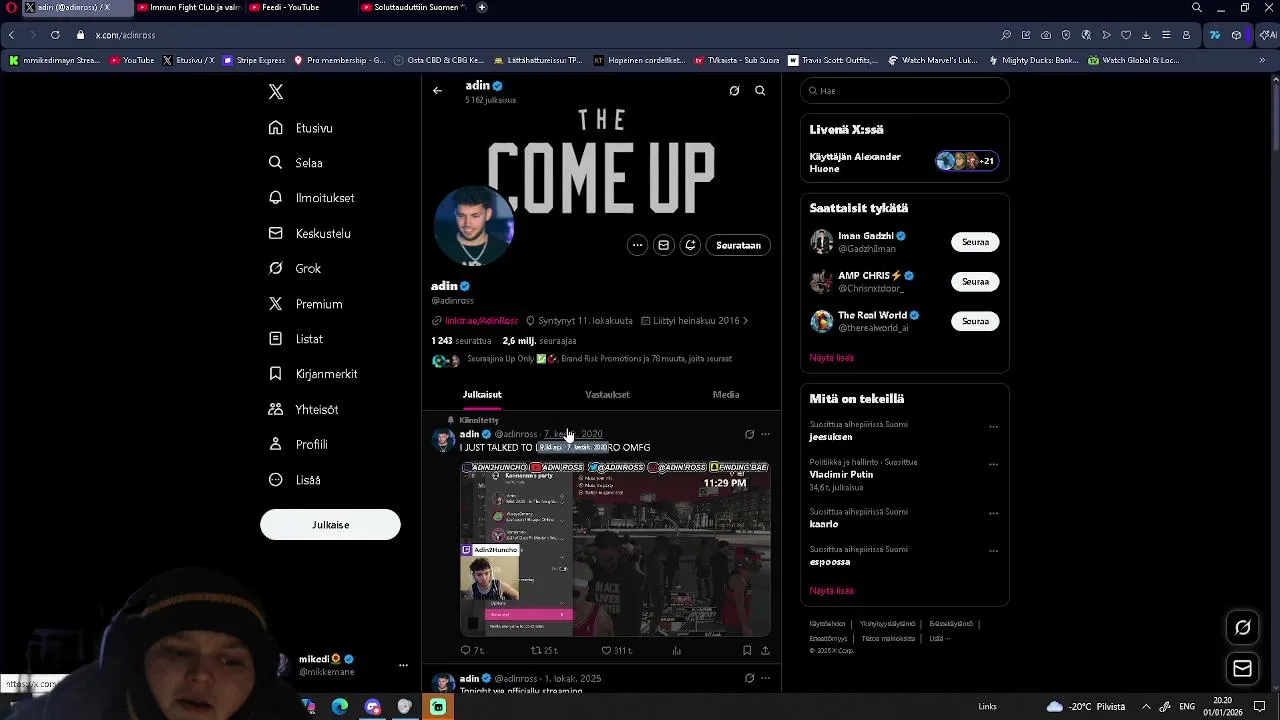Open Kirjanmerkit bookmarks
Screen dimensions: 1280x720
tap(313, 374)
